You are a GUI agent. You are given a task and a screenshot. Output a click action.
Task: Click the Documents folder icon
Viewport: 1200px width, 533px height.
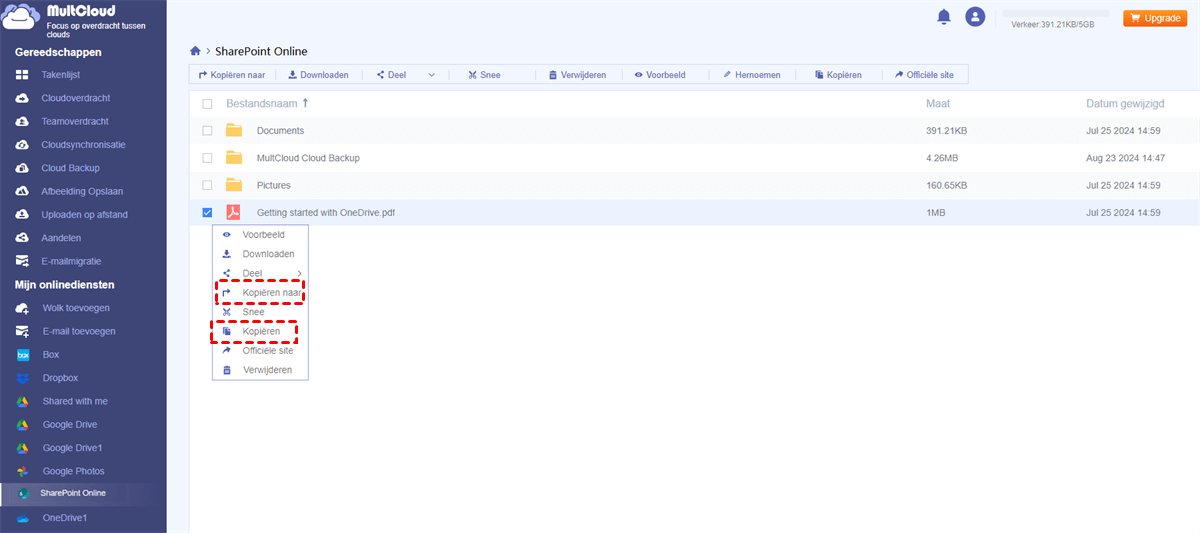coord(234,130)
